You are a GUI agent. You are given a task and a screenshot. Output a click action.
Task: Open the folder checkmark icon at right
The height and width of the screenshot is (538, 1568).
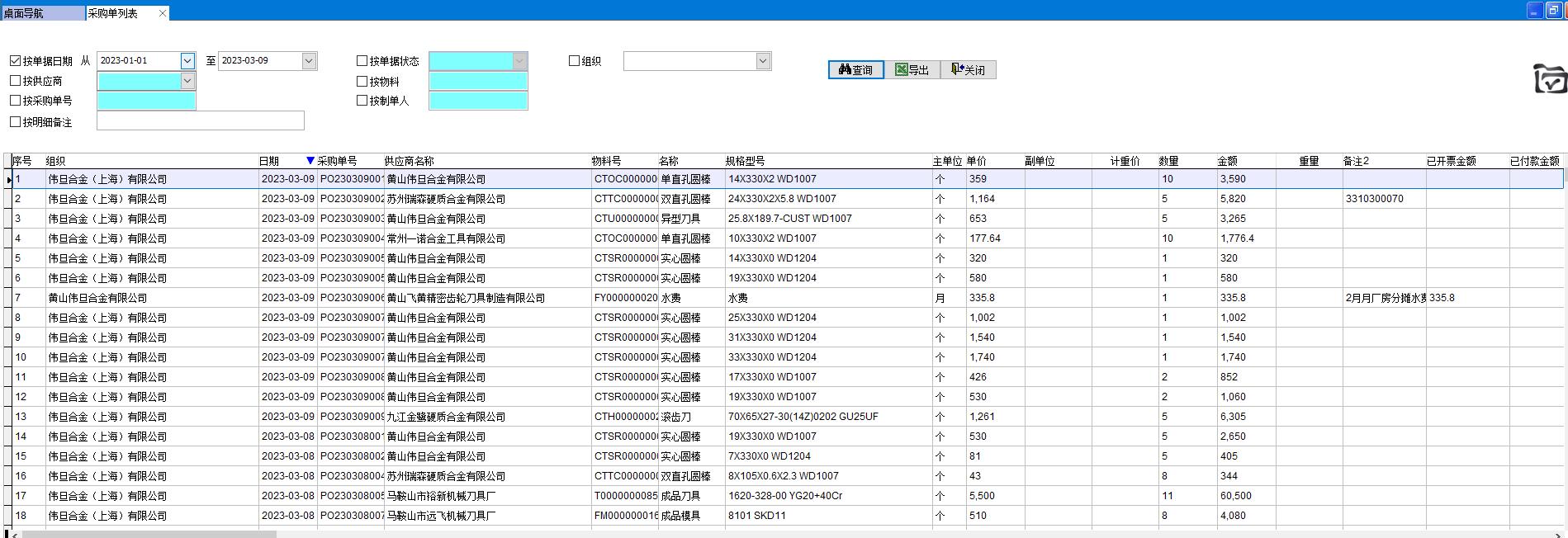point(1550,79)
